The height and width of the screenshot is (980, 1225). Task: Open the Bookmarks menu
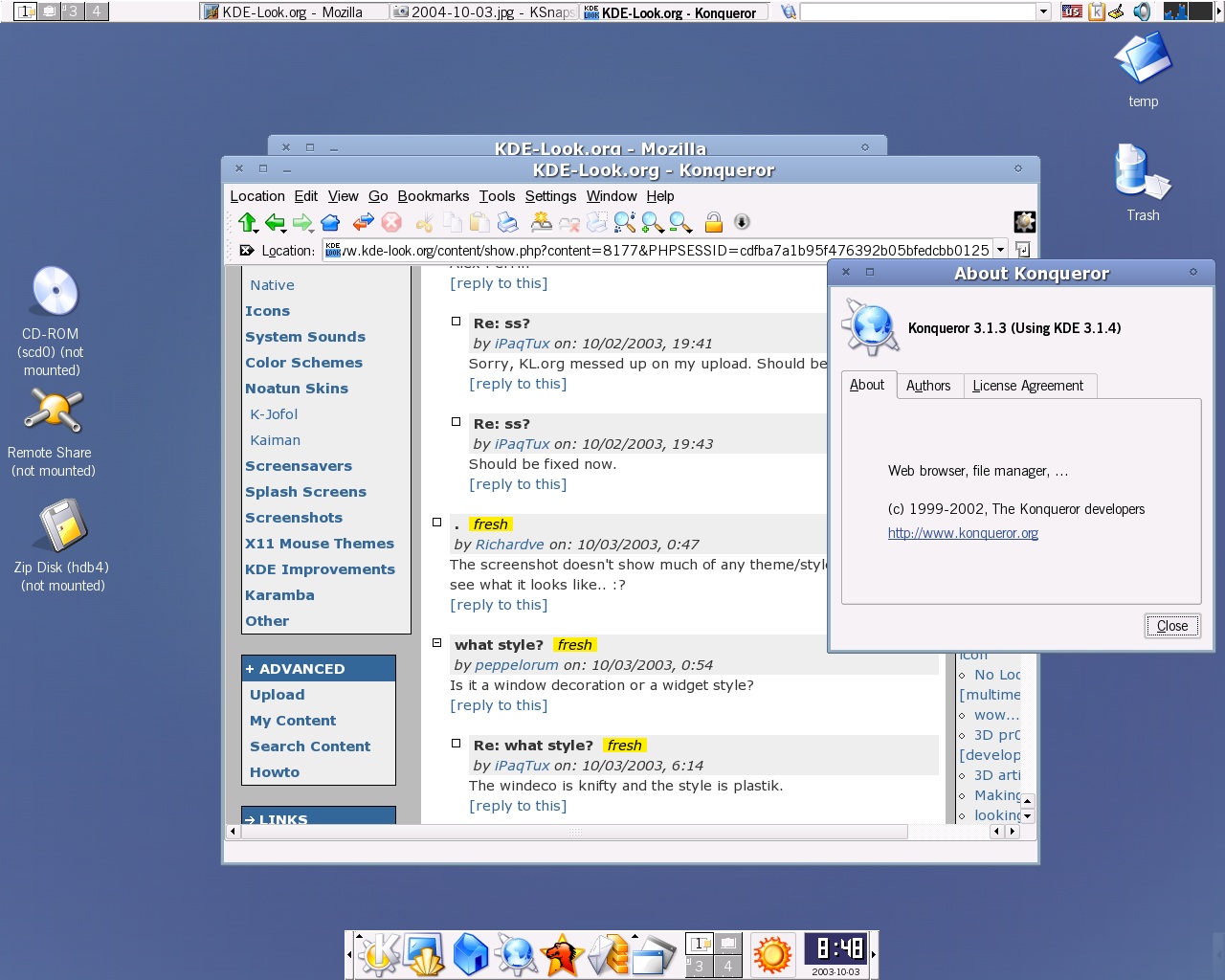tap(434, 196)
